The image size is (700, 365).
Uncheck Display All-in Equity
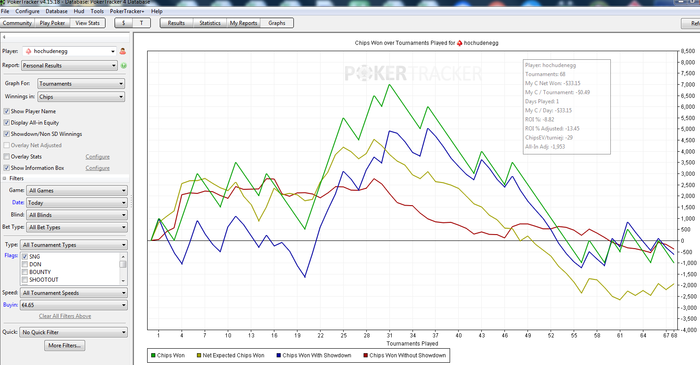pos(6,122)
